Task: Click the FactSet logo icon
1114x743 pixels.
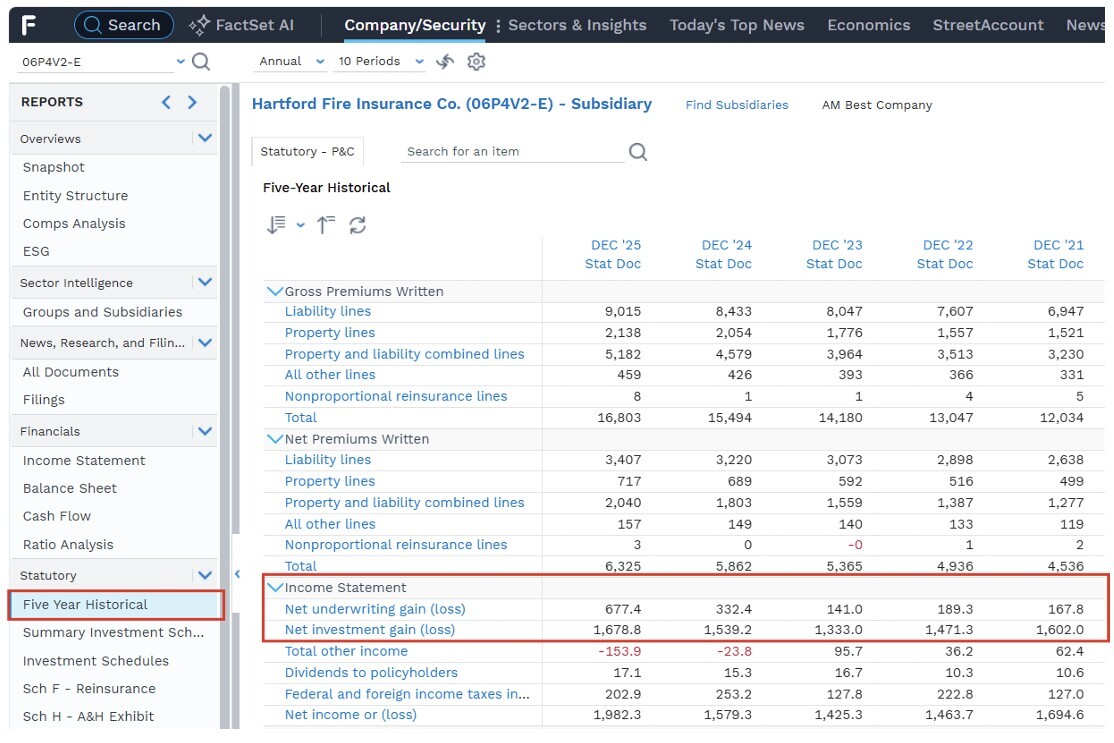Action: pos(28,26)
